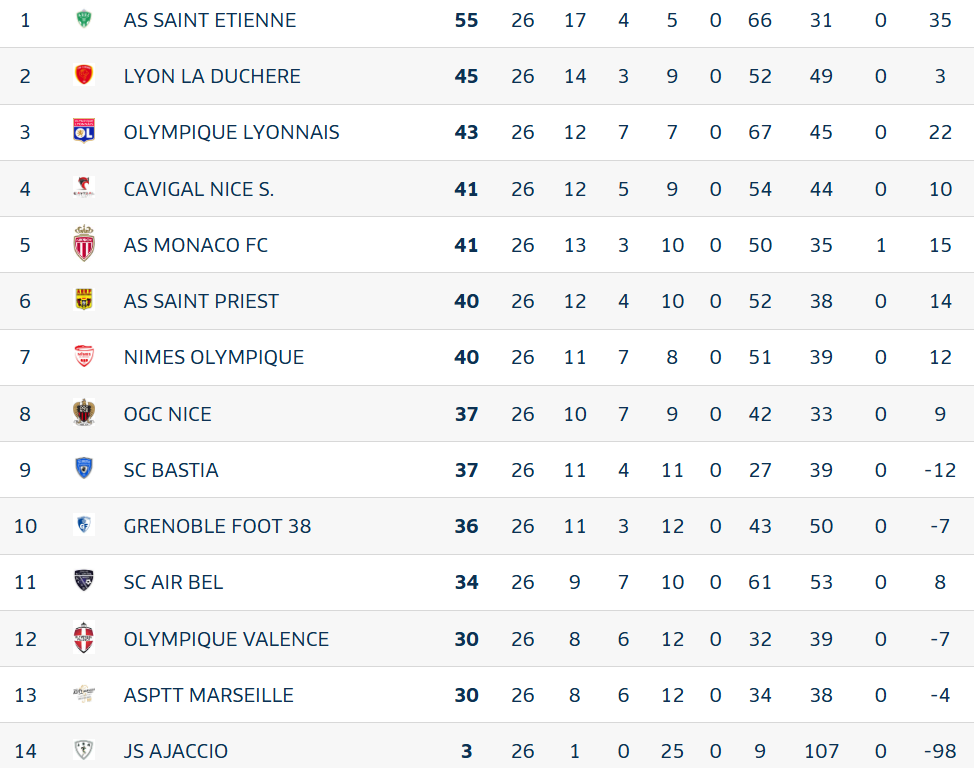Click the AS Monaco FC crowned crest

84,244
